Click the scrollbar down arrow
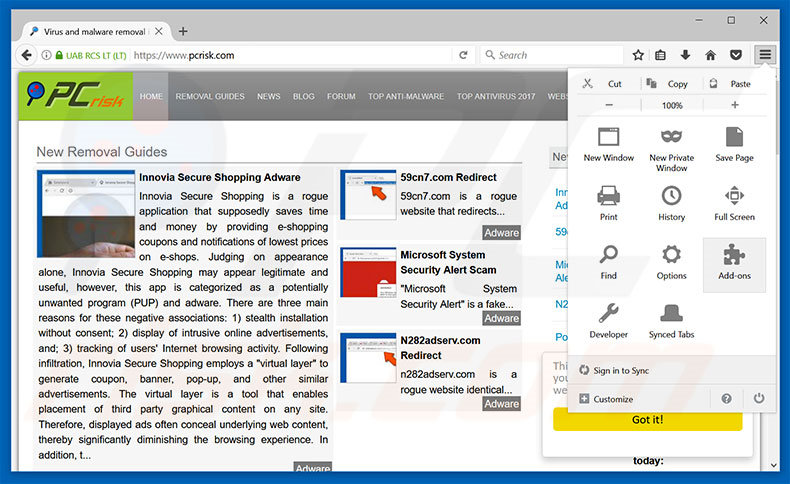The image size is (790, 484). pyautogui.click(x=774, y=465)
